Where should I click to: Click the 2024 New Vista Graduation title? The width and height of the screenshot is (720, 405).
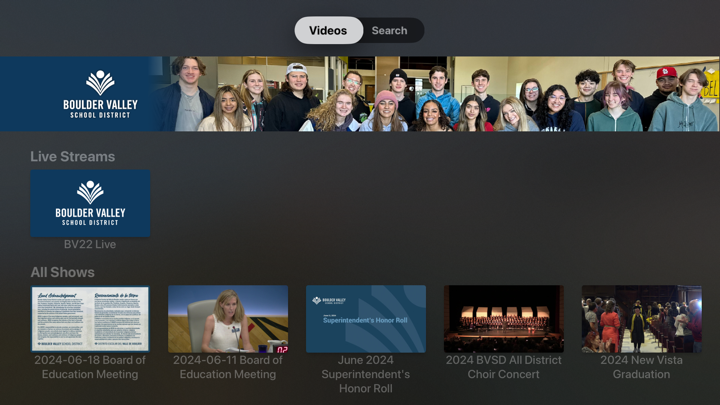(641, 367)
